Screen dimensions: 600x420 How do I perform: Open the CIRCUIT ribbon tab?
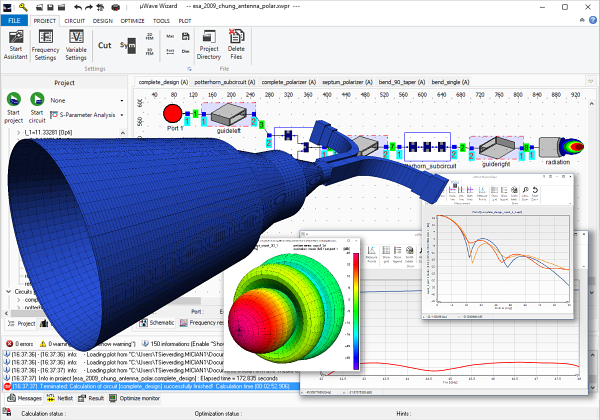pyautogui.click(x=76, y=19)
